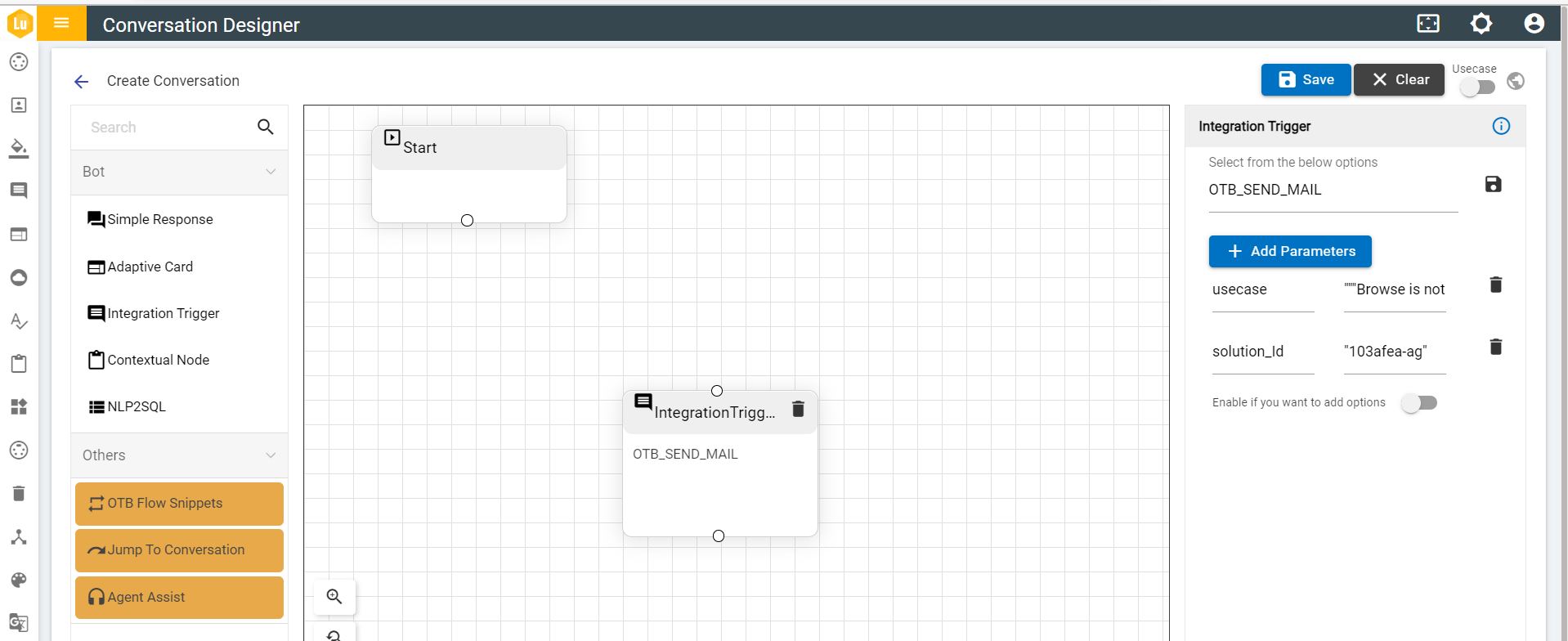Click the Search input field
The image size is (1568, 641).
coord(168,128)
